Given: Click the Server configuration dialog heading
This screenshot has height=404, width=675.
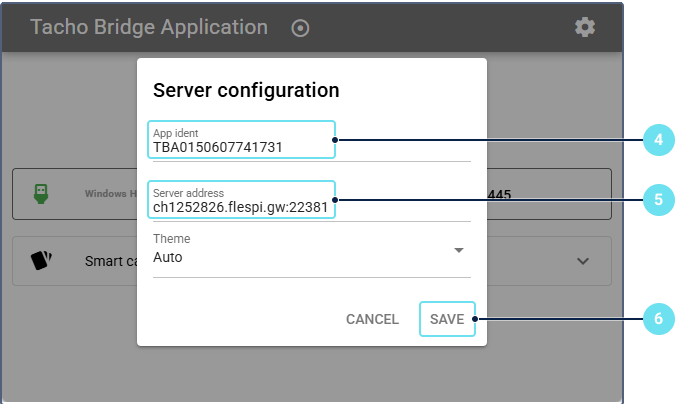Looking at the screenshot, I should click(x=246, y=90).
